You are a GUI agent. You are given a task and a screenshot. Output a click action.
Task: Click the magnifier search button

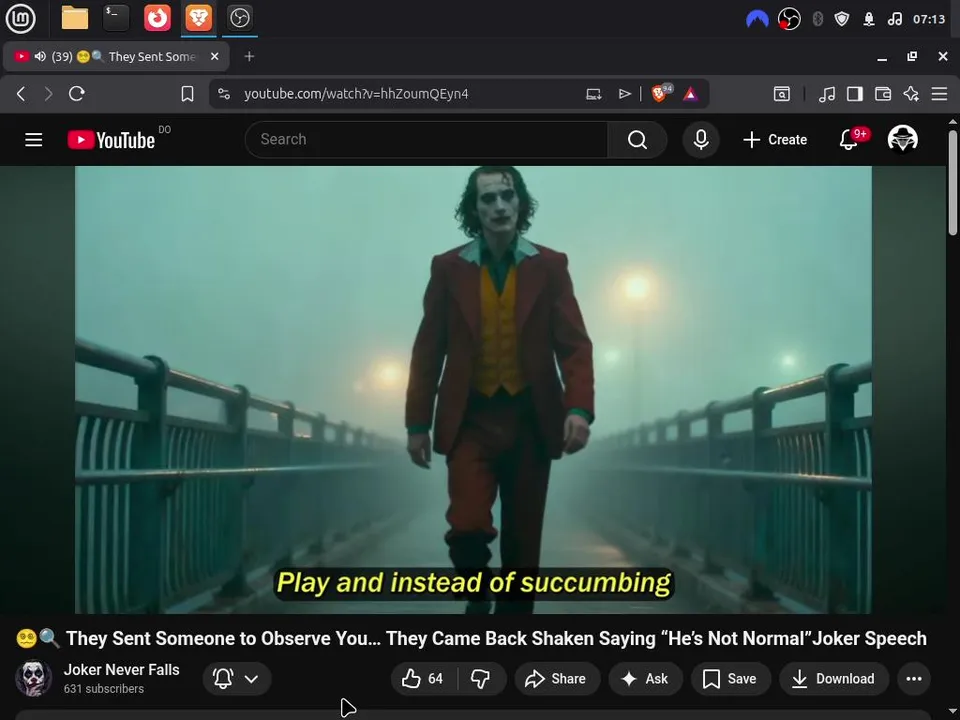coord(637,140)
